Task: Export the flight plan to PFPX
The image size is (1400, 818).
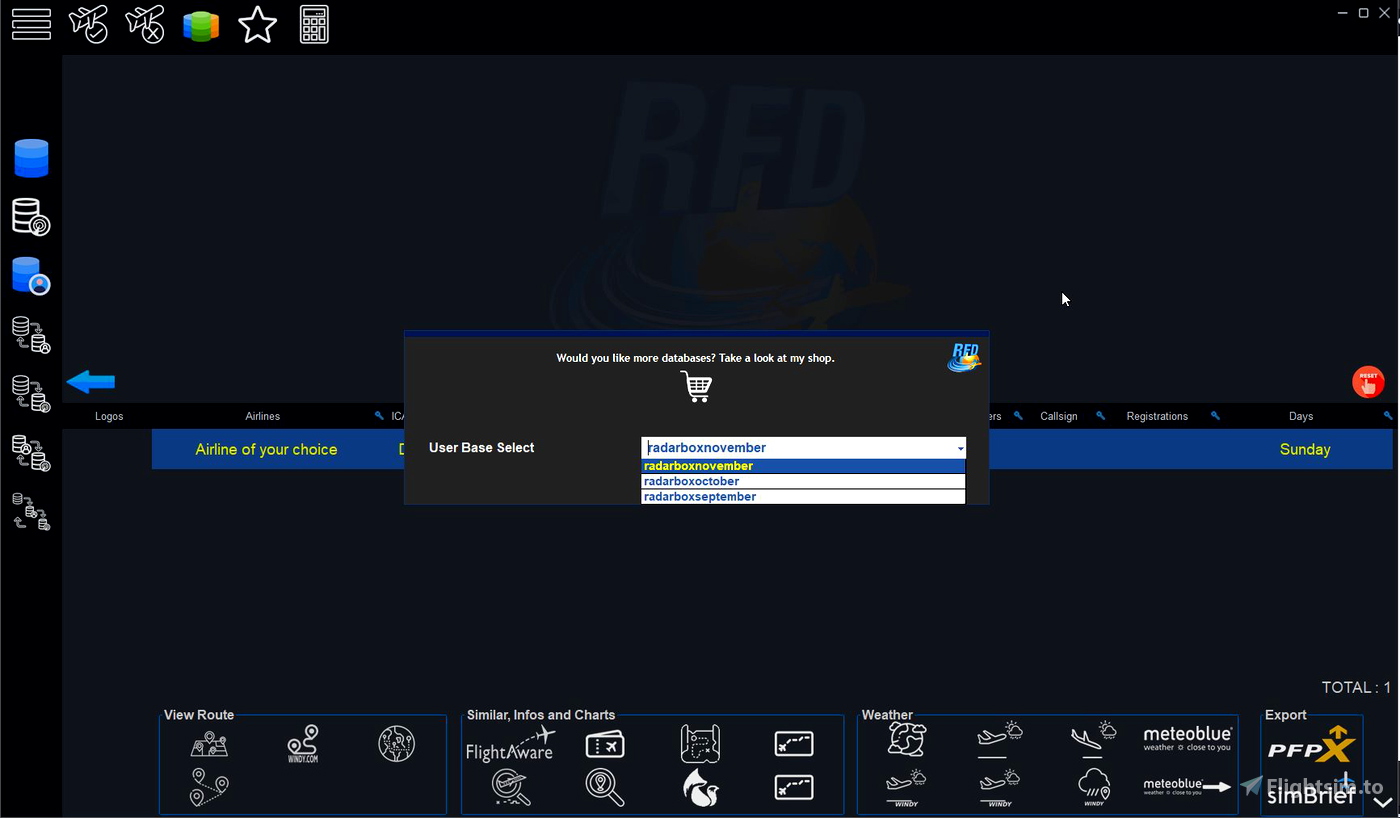Action: click(1311, 743)
